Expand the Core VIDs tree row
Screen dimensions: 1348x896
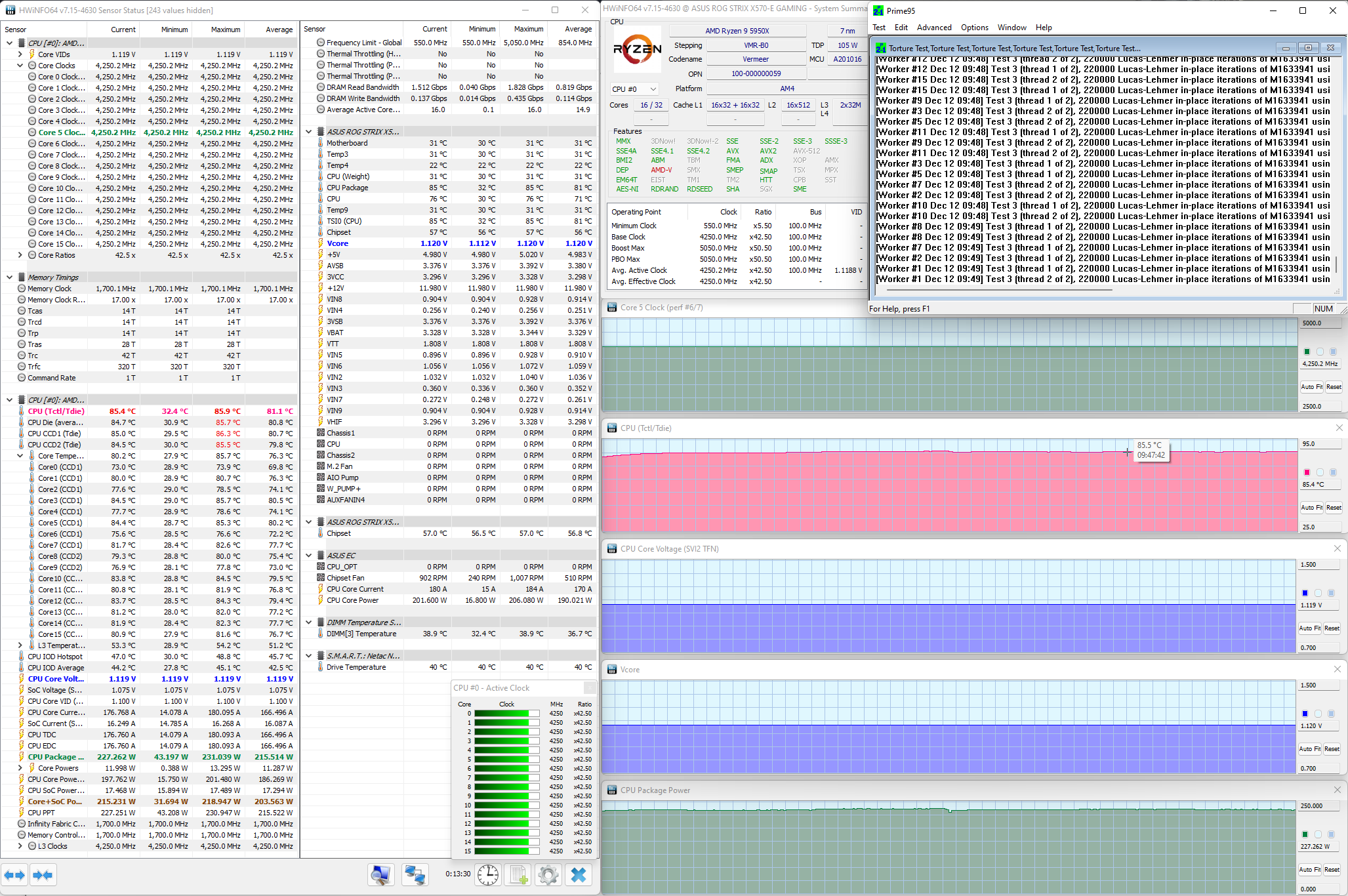click(x=20, y=54)
